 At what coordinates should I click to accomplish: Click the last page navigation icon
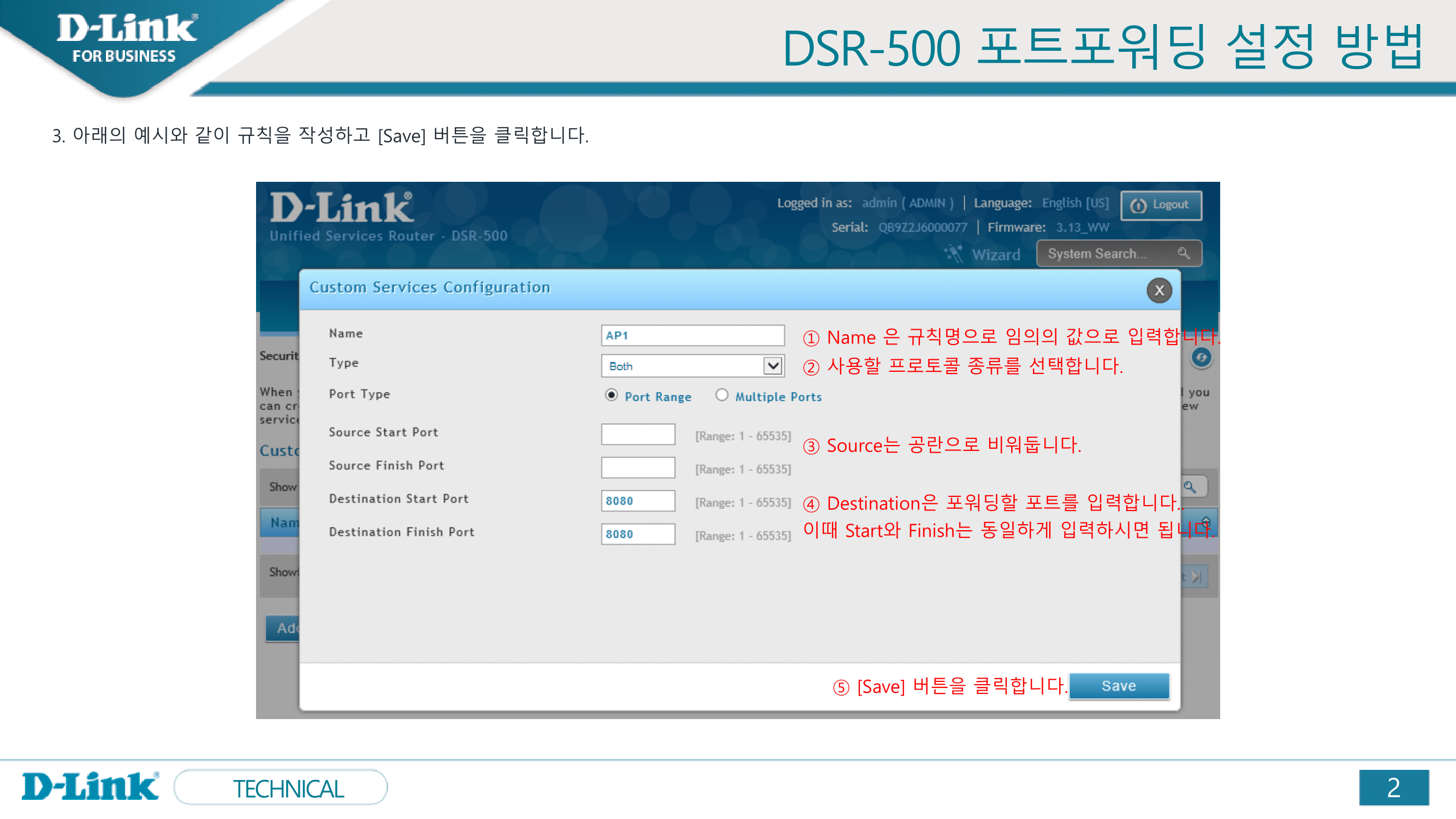(1196, 577)
